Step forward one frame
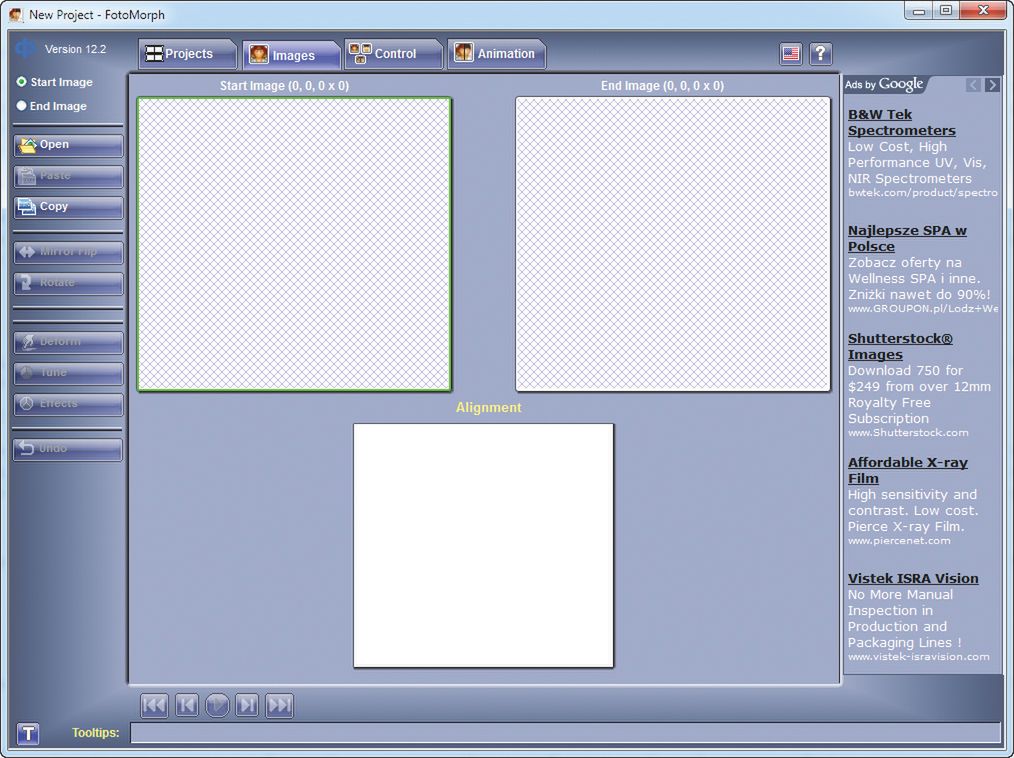Image resolution: width=1014 pixels, height=758 pixels. point(247,705)
